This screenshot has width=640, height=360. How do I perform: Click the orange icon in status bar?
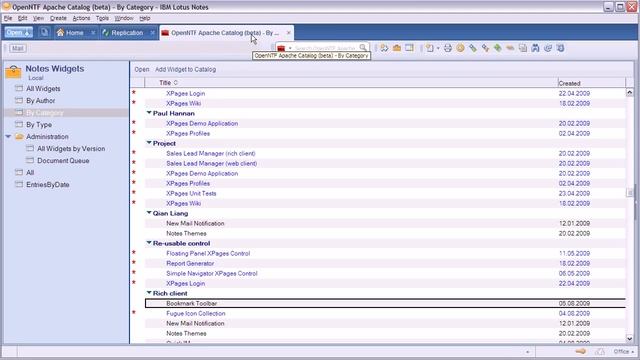click(581, 351)
